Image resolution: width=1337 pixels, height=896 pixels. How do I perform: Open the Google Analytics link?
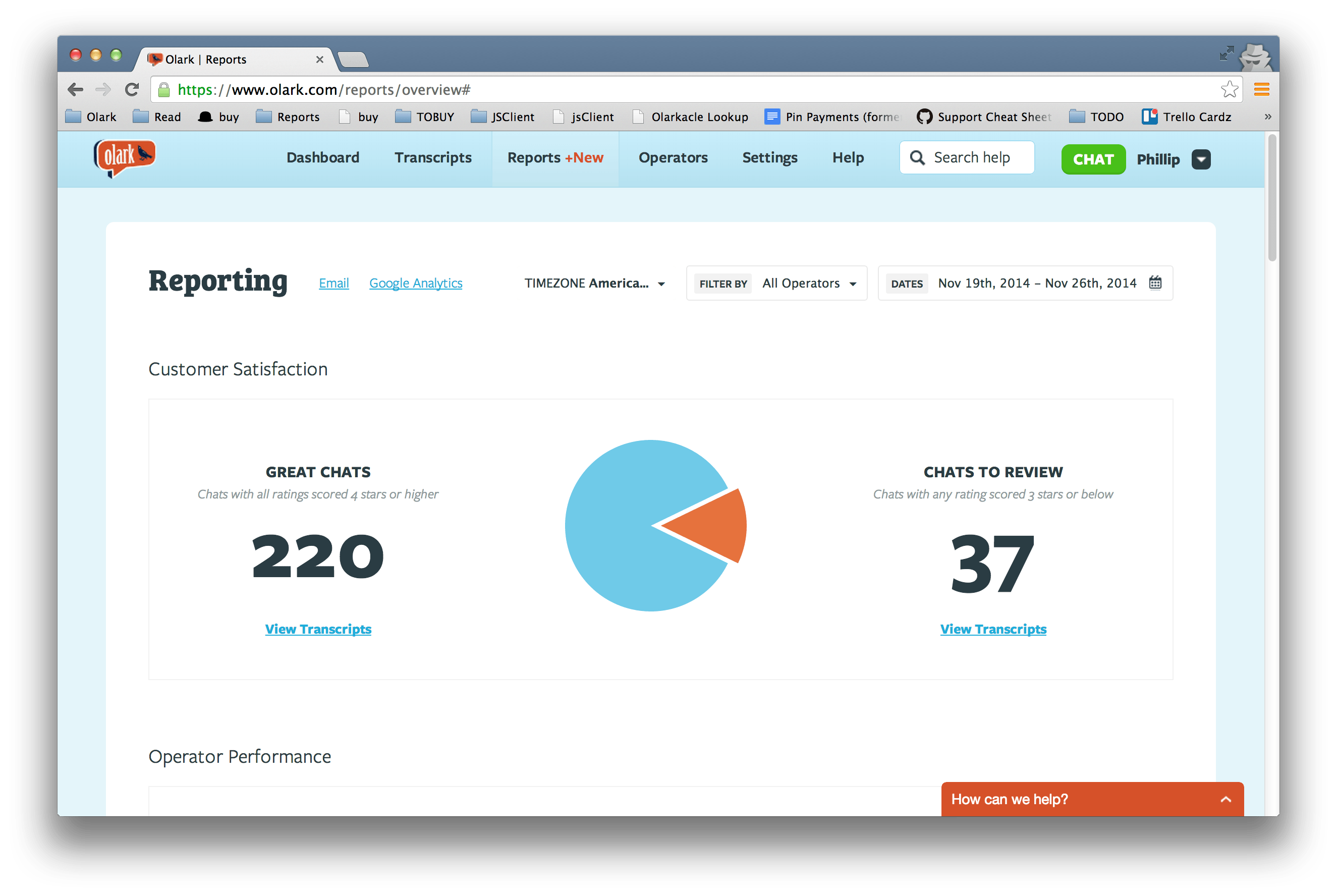[x=415, y=284]
